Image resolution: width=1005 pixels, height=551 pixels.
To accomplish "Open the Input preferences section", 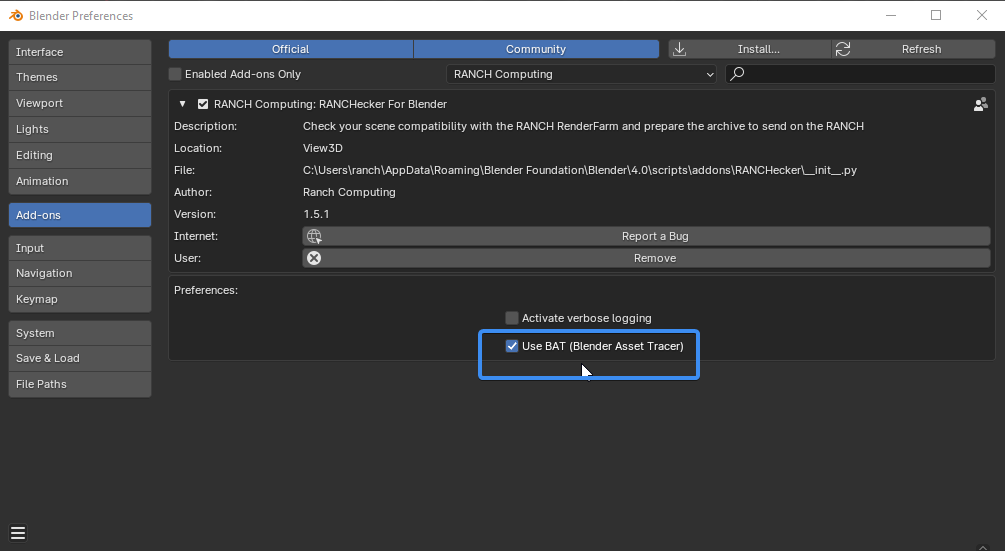I will [80, 248].
